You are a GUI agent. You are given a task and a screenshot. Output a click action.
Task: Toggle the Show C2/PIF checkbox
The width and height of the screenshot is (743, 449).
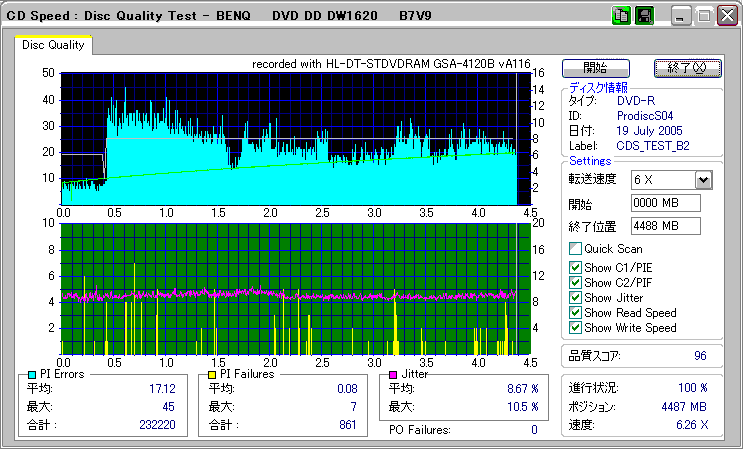(x=575, y=282)
